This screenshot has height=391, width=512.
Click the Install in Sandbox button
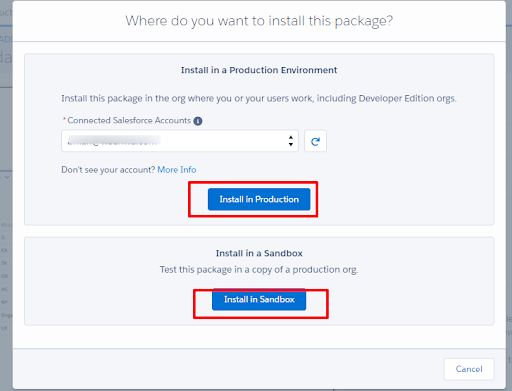coord(259,299)
